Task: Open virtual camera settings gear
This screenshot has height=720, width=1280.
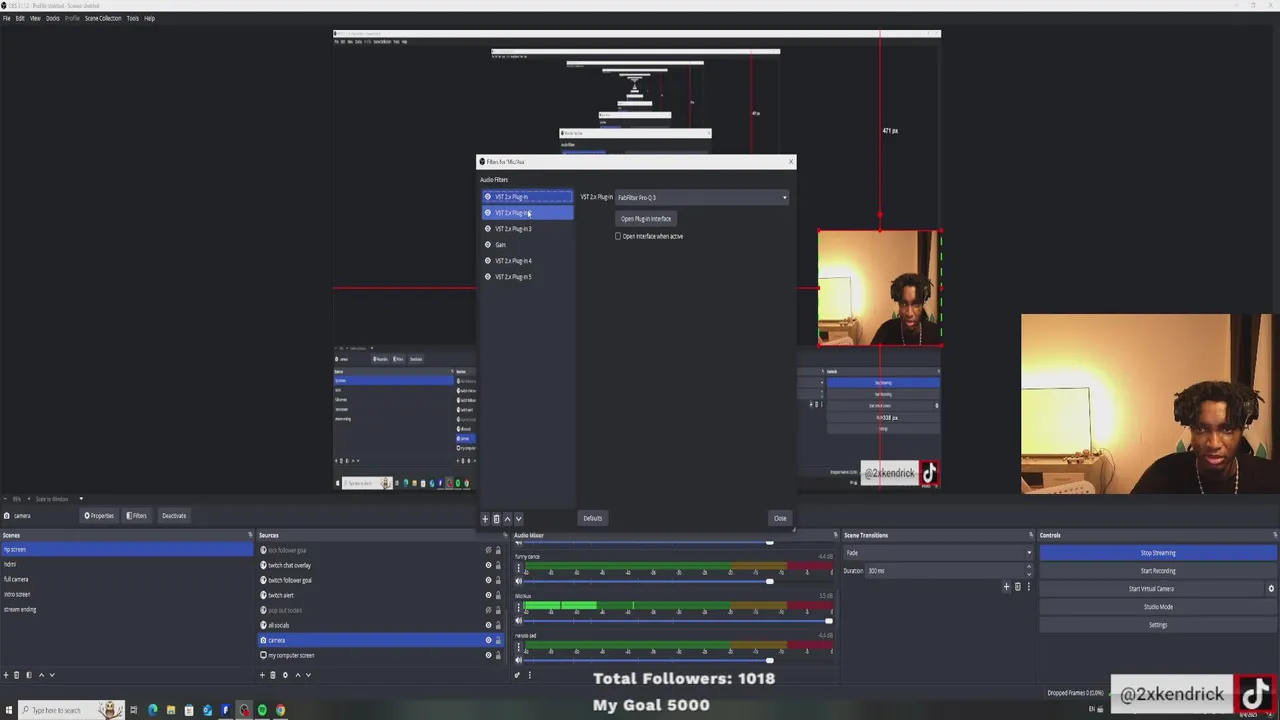Action: point(1271,589)
